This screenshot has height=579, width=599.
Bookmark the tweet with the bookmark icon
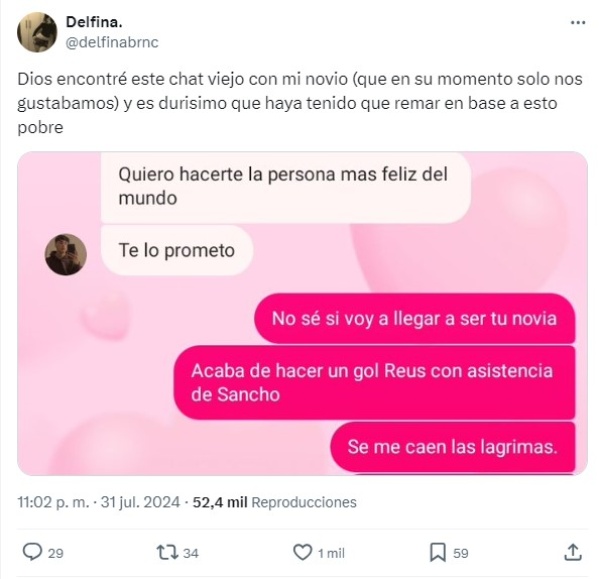pos(438,552)
